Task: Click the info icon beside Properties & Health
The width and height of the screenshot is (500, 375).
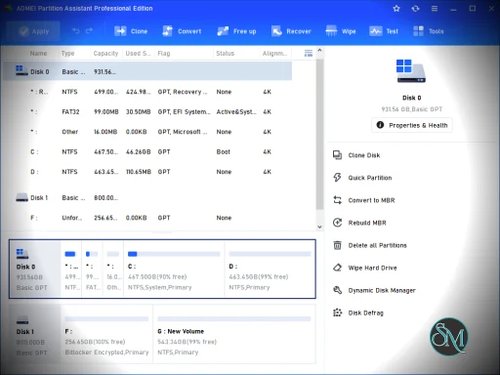Action: [380, 125]
